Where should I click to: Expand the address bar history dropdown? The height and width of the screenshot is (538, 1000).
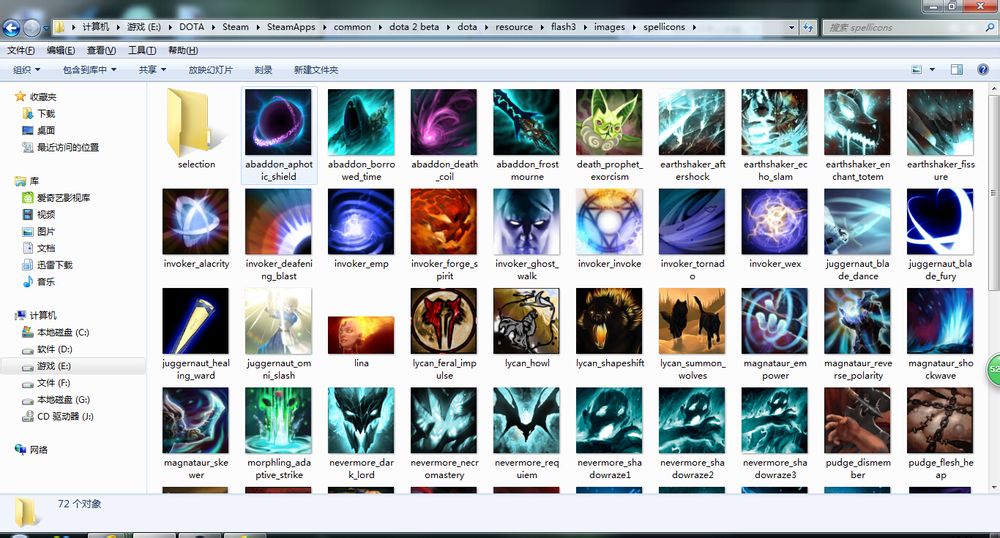point(791,27)
